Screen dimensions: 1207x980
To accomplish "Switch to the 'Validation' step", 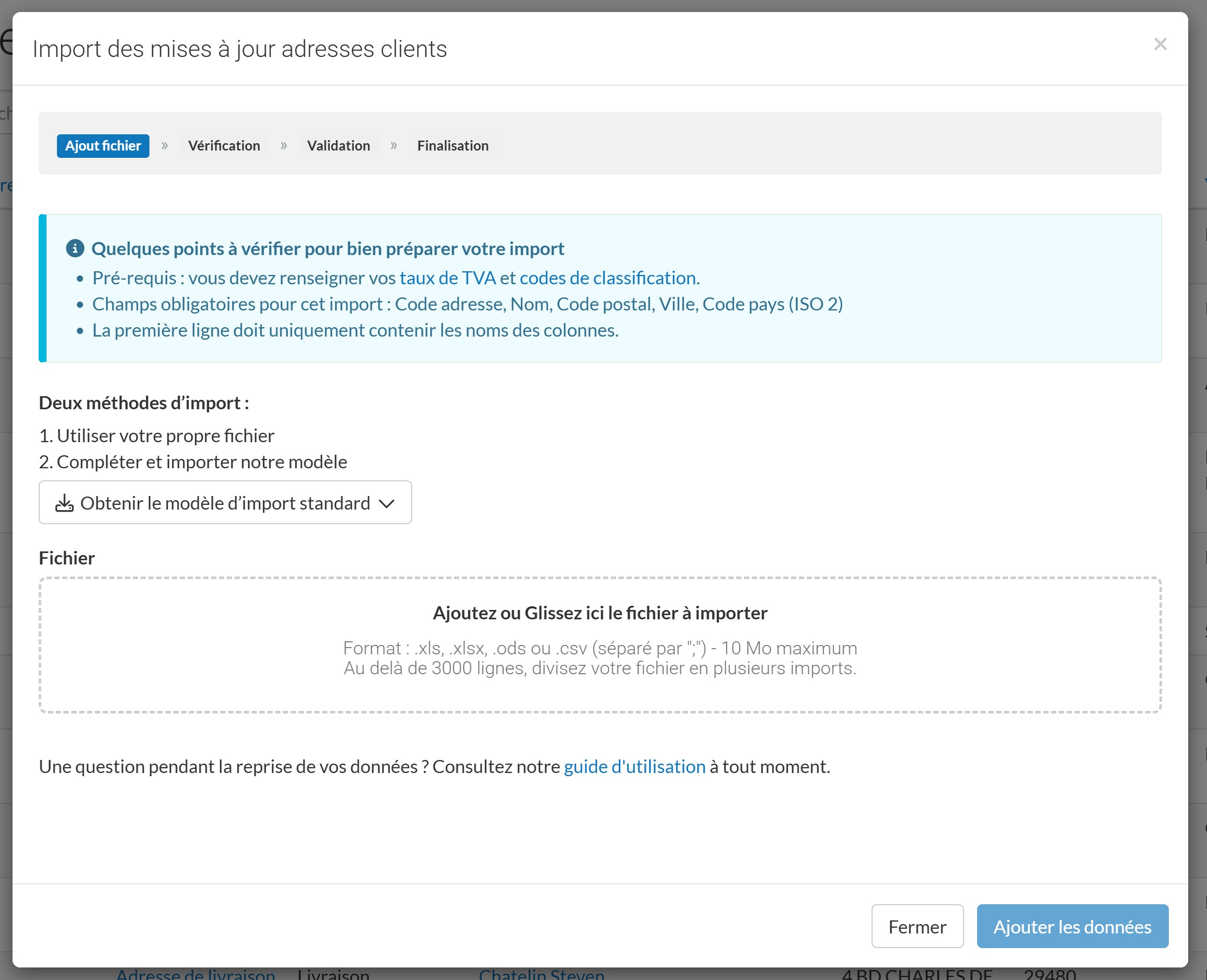I will [x=338, y=146].
